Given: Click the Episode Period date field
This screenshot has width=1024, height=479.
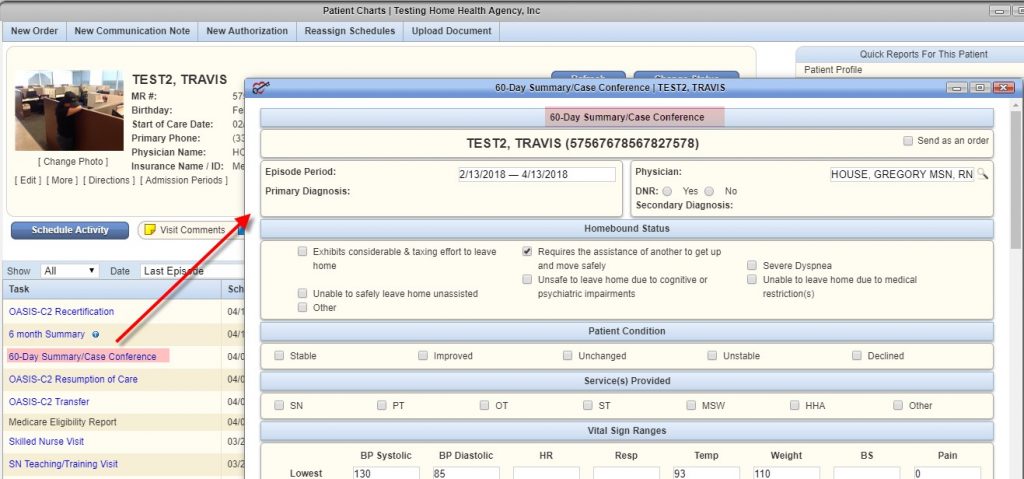Looking at the screenshot, I should (536, 174).
